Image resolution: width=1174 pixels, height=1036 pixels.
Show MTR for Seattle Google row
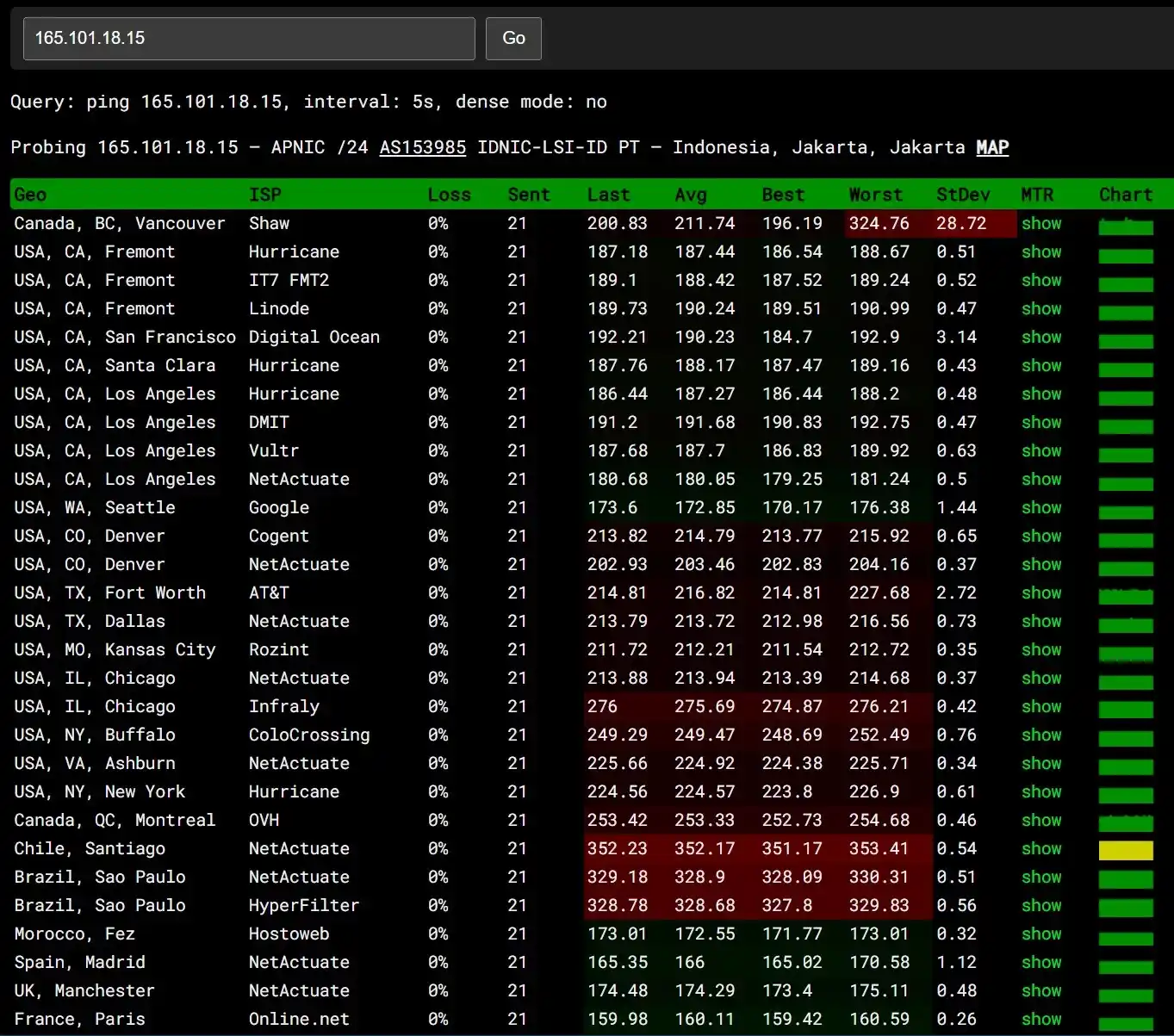pos(1041,507)
